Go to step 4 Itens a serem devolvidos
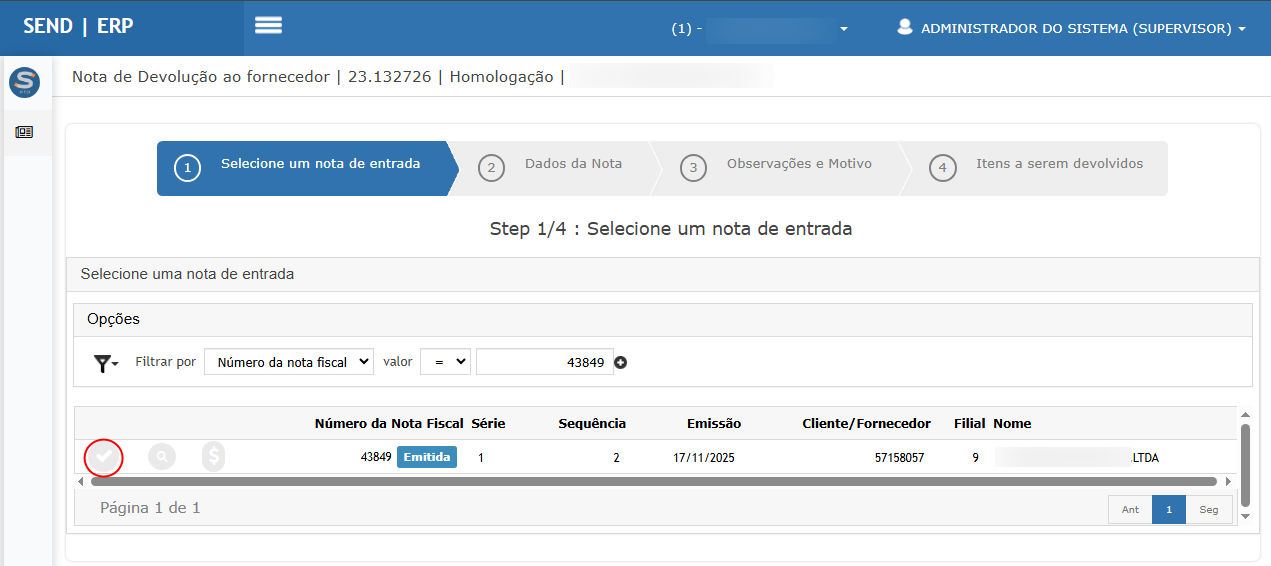 click(1040, 167)
